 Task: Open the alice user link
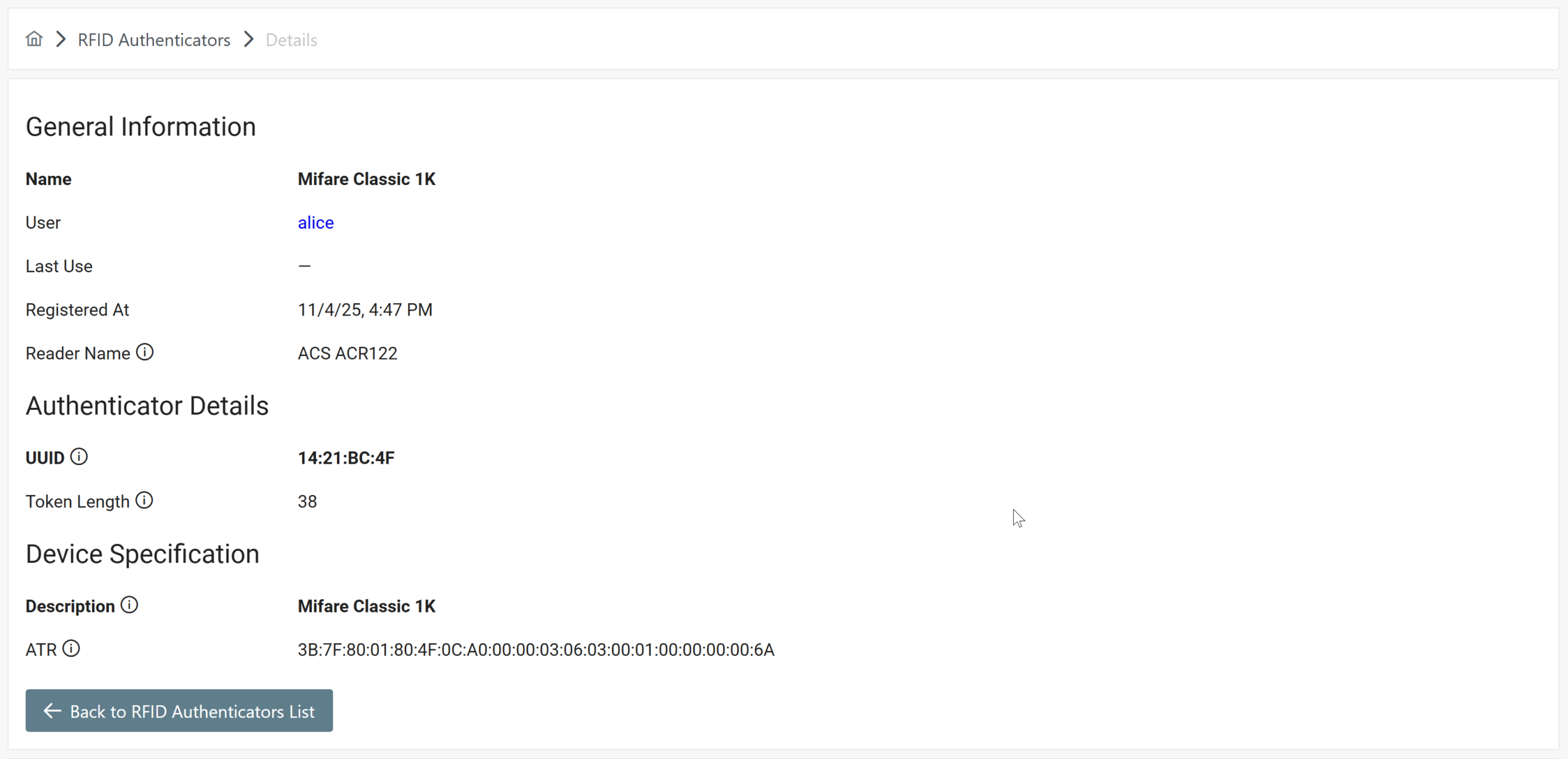coord(315,222)
